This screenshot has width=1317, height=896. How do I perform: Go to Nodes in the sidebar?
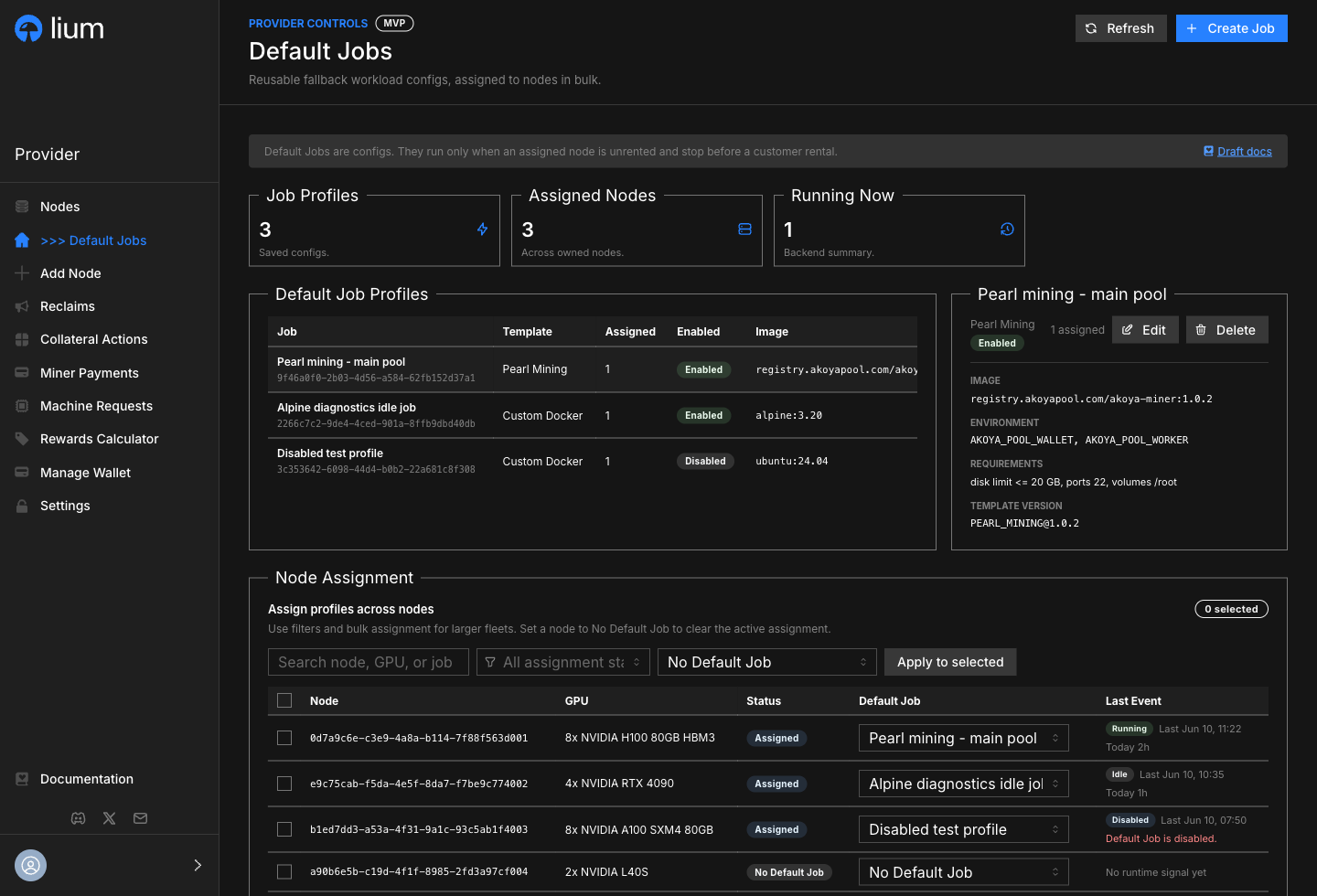pos(59,207)
